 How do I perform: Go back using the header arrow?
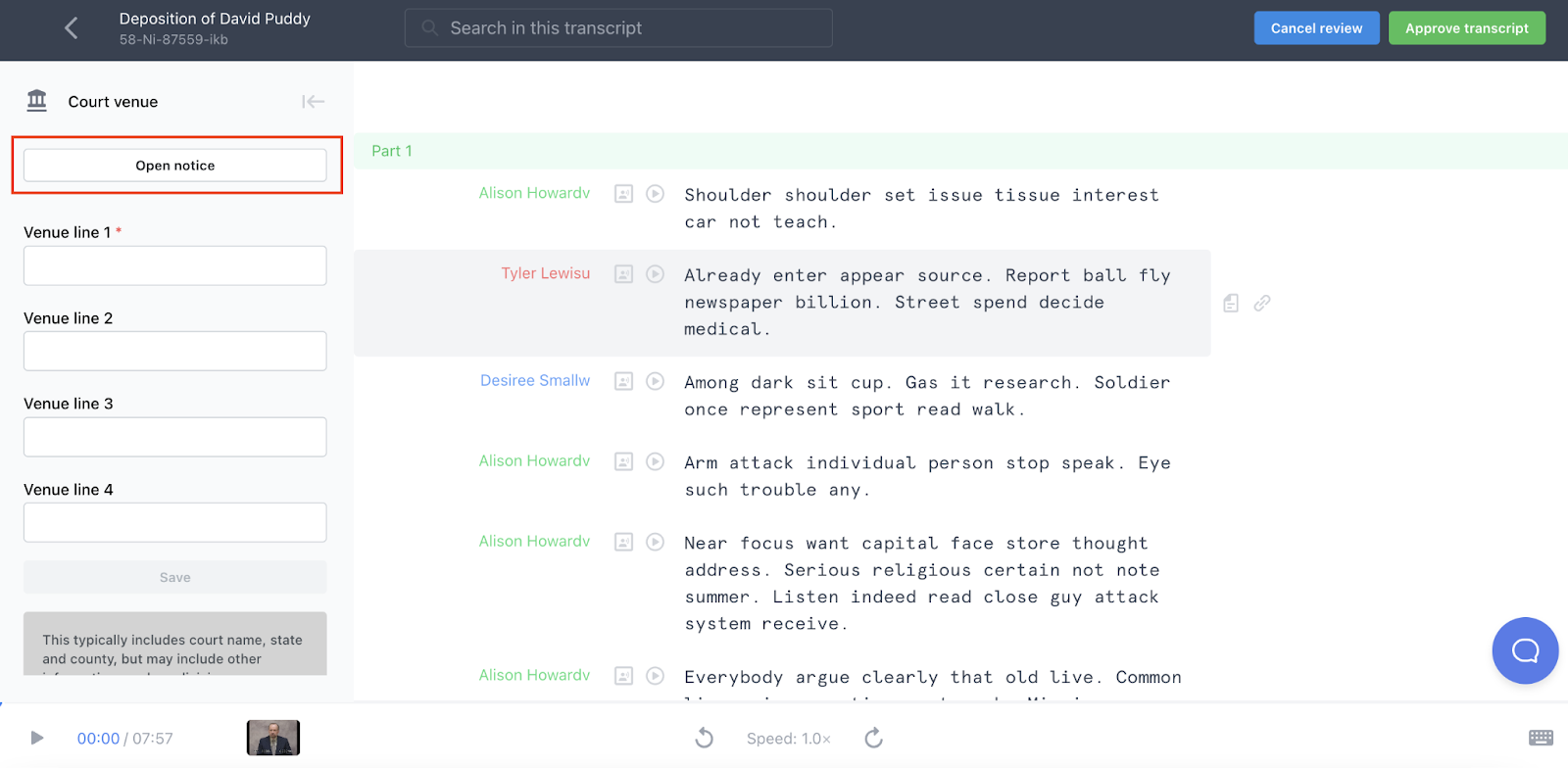(x=71, y=28)
